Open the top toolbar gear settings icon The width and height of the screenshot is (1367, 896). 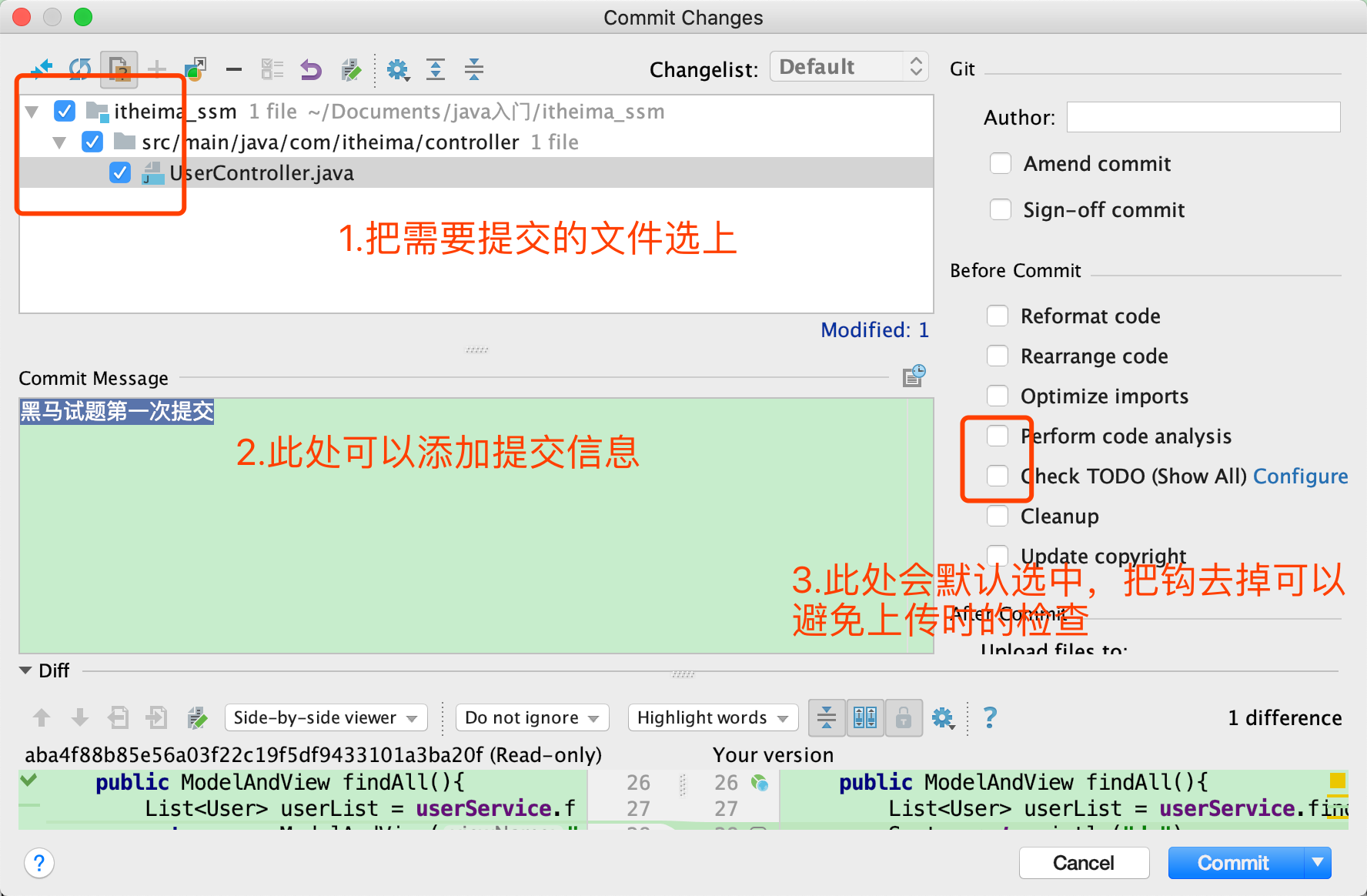point(398,70)
